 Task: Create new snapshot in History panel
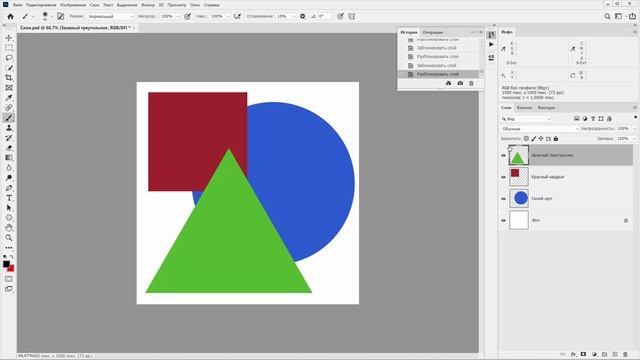pos(460,83)
